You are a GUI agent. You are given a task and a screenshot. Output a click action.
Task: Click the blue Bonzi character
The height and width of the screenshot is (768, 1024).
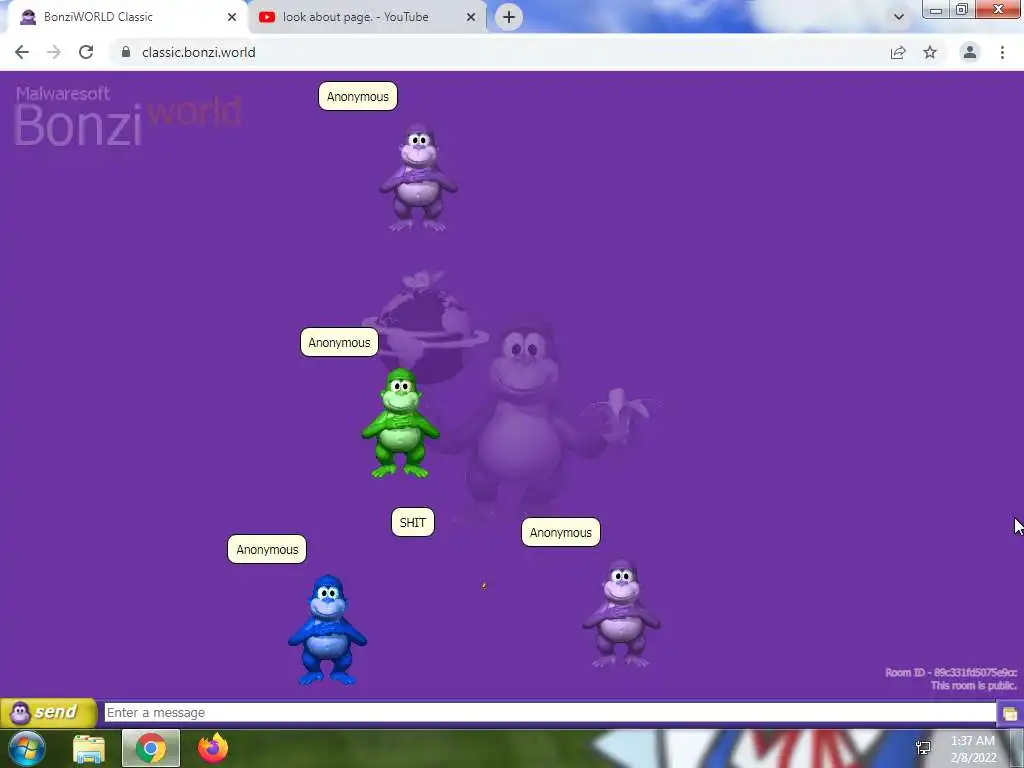point(327,630)
